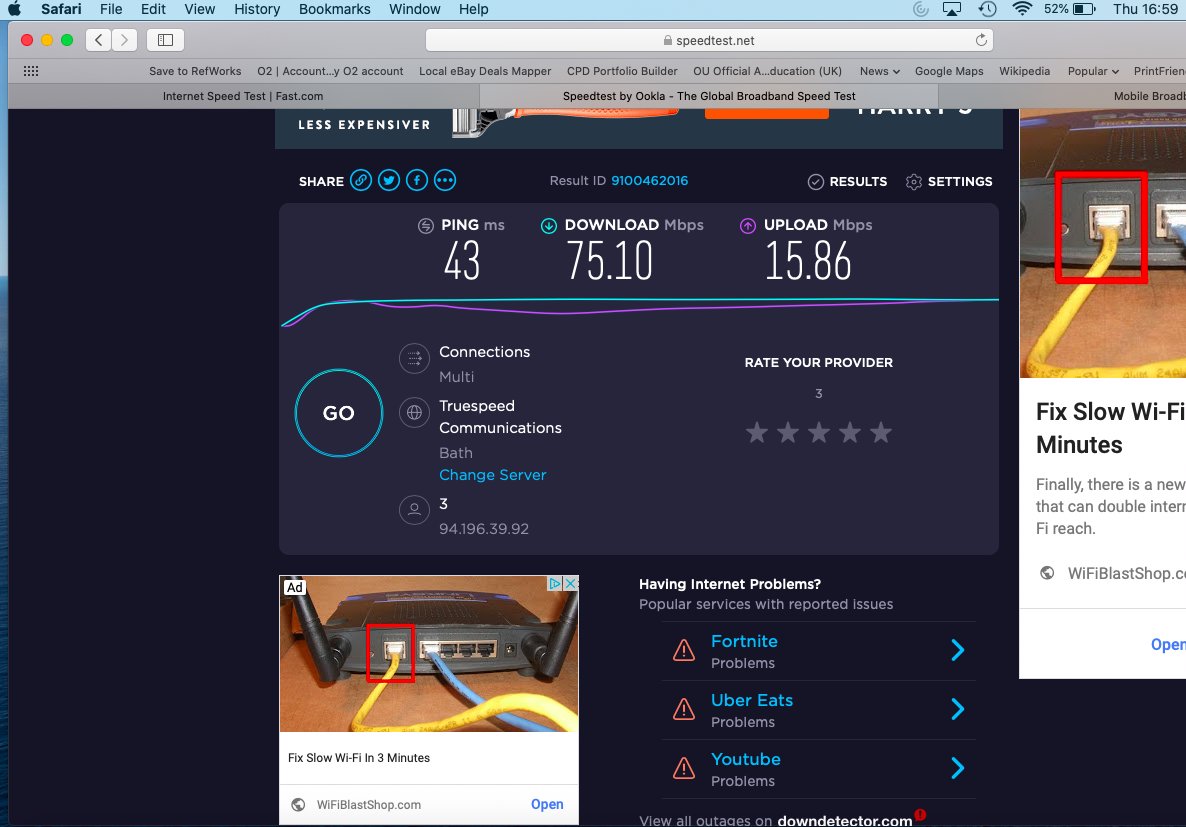Screen dimensions: 1186x827
Task: Toggle the Safari sidebar button
Action: (166, 40)
